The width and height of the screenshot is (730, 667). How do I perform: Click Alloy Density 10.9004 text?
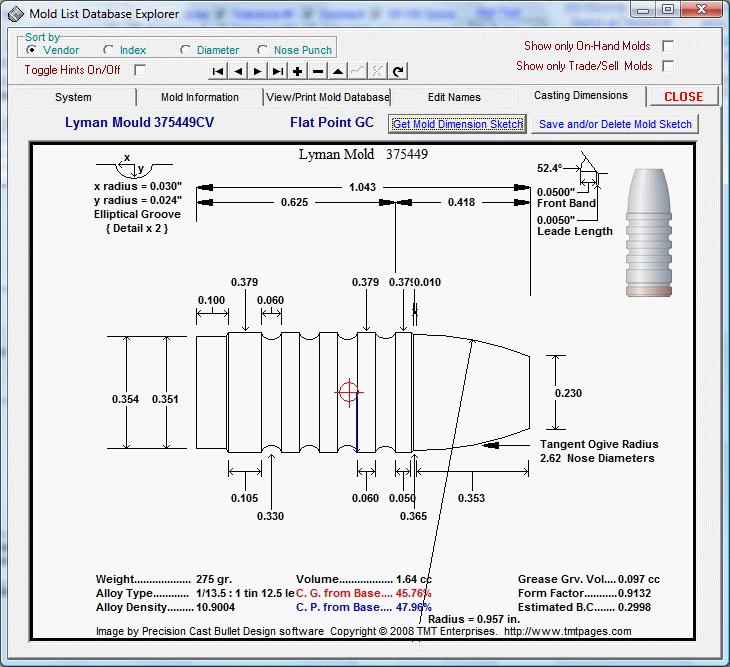pyautogui.click(x=165, y=607)
